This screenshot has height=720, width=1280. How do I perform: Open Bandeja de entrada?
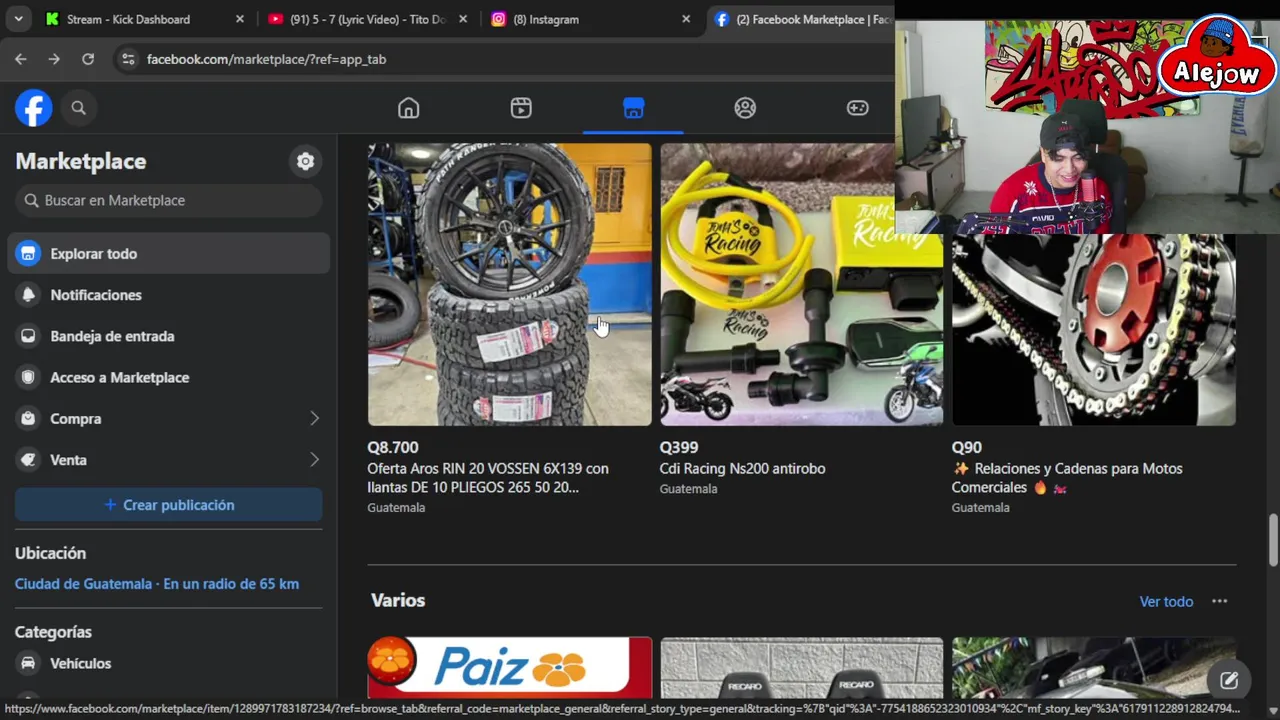[x=168, y=336]
